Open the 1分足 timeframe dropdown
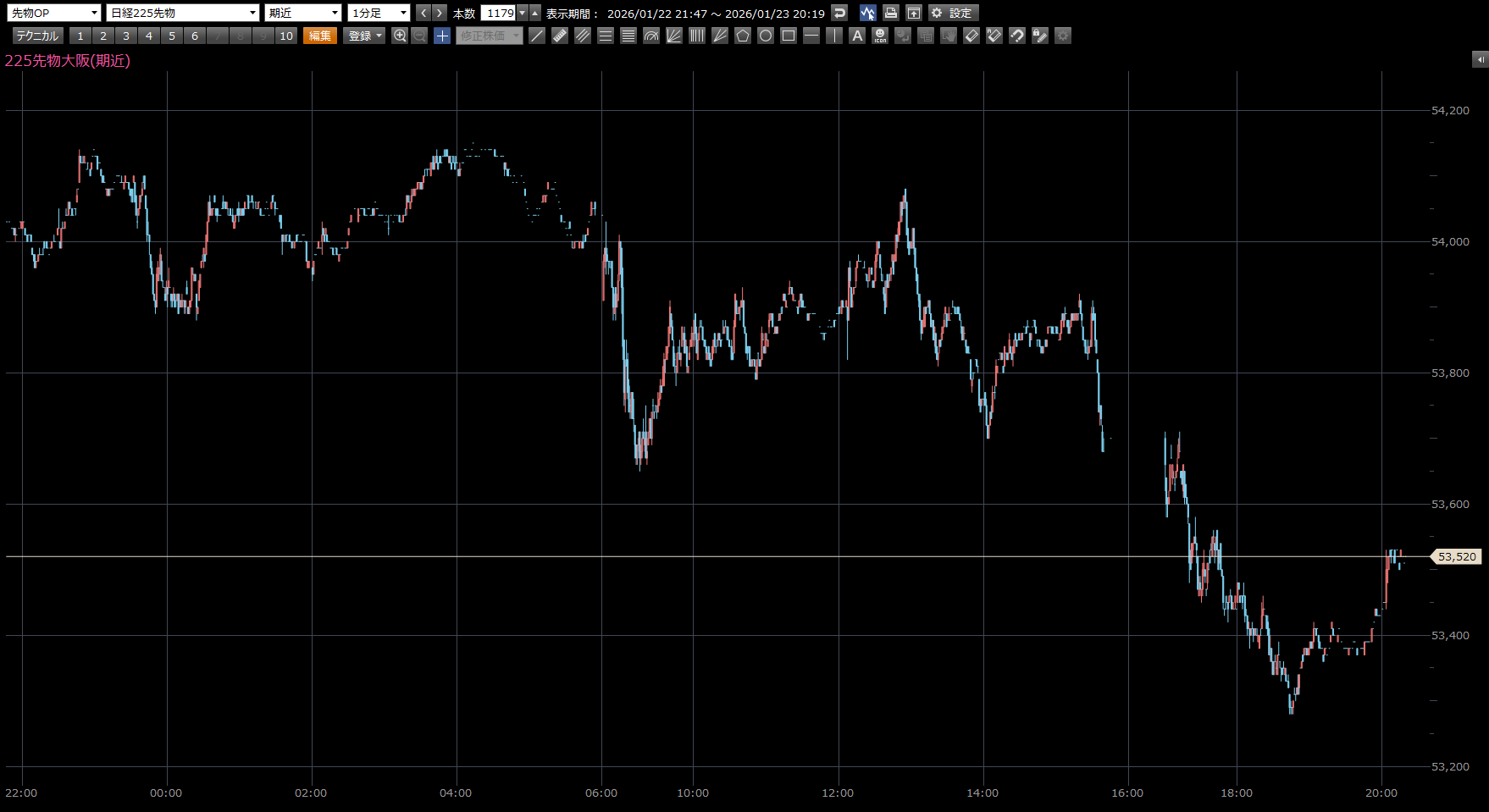 tap(379, 13)
